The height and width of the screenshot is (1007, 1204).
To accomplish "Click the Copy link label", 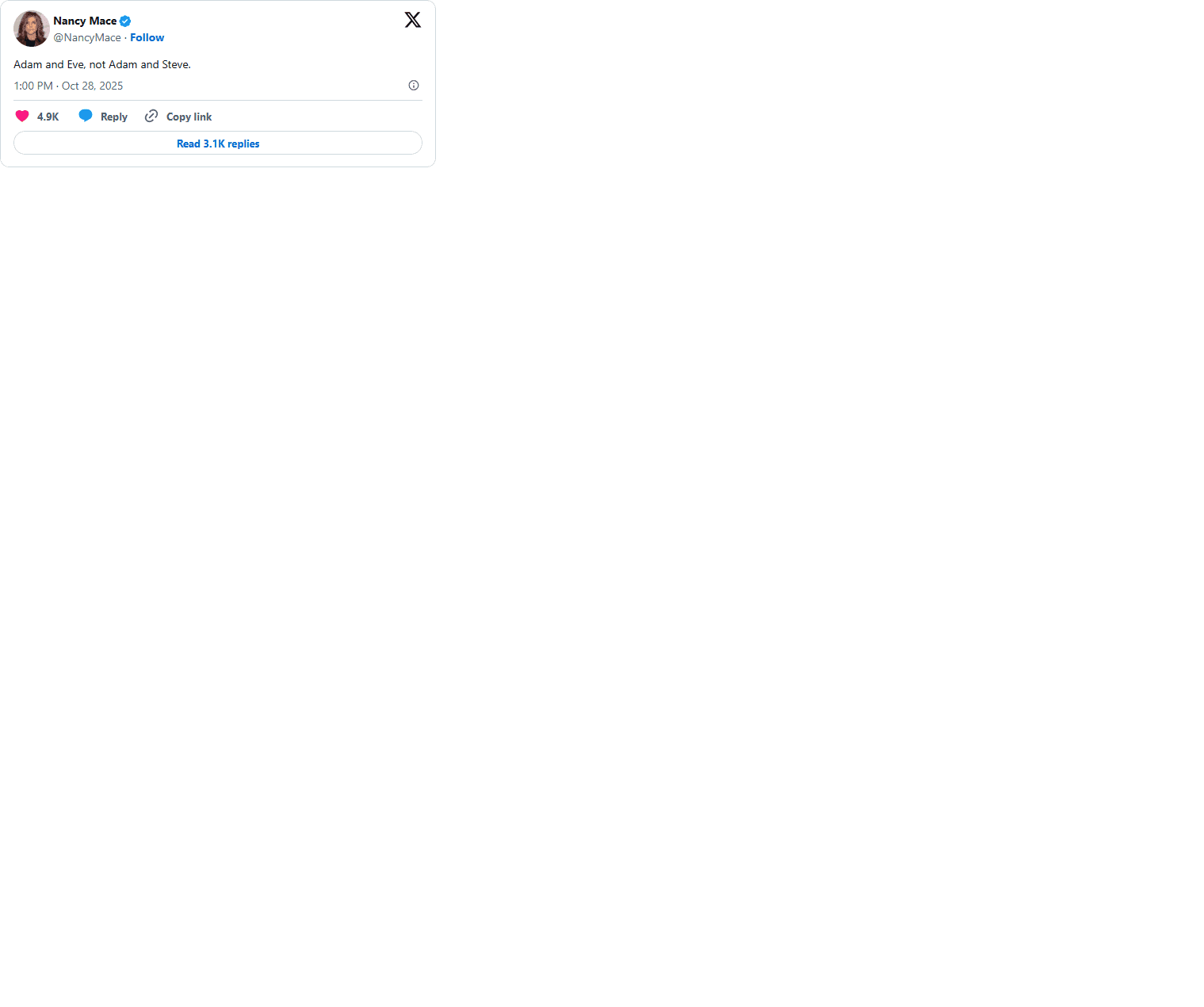I will pos(189,117).
